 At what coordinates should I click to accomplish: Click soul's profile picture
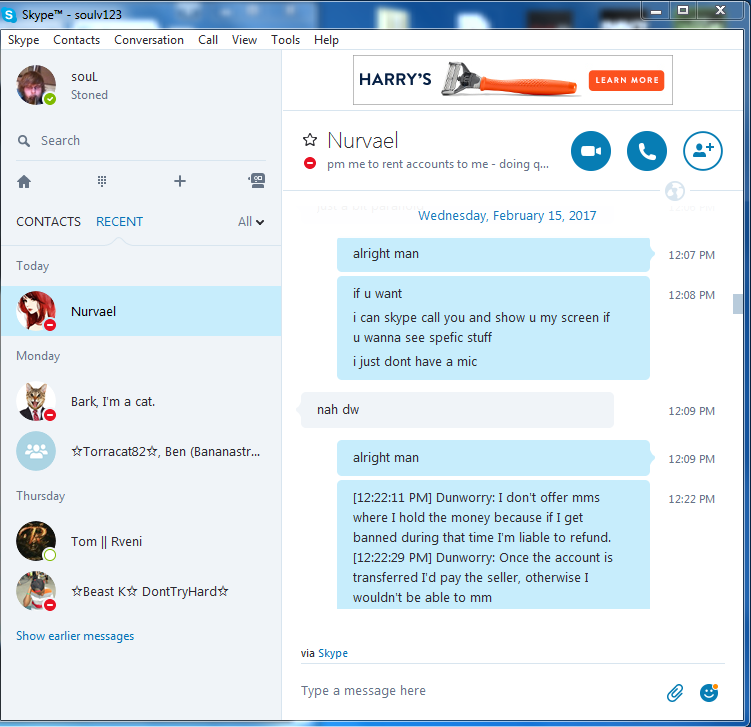point(36,85)
